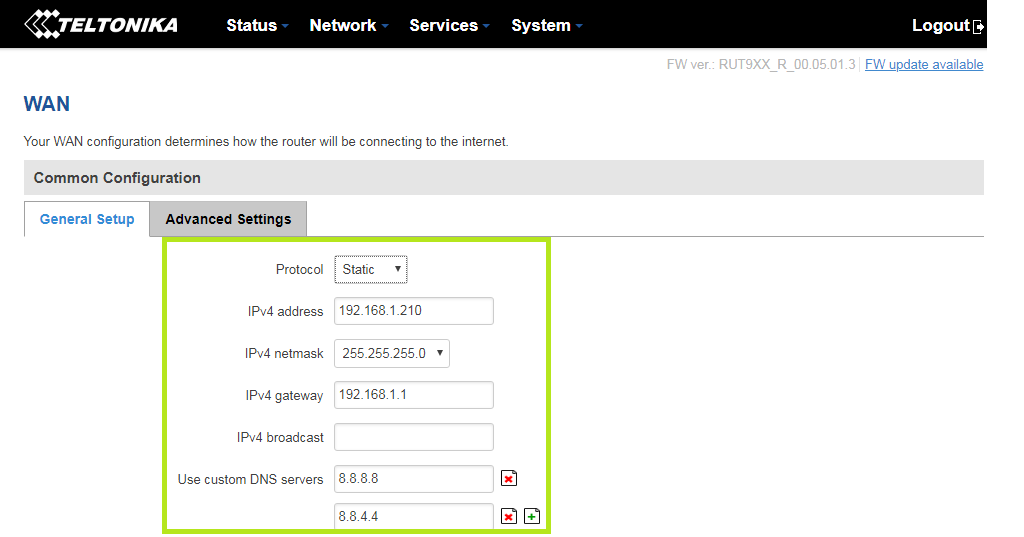Edit the 8.8.4.4 DNS server field

414,516
